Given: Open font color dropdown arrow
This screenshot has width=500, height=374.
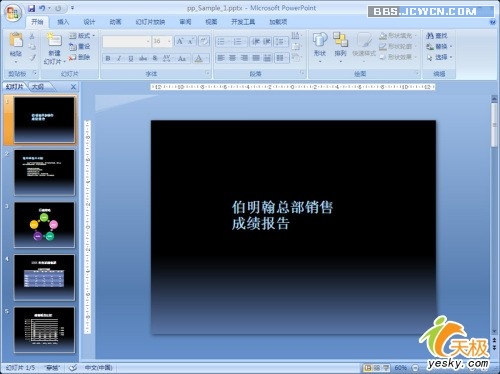Looking at the screenshot, I should click(207, 59).
